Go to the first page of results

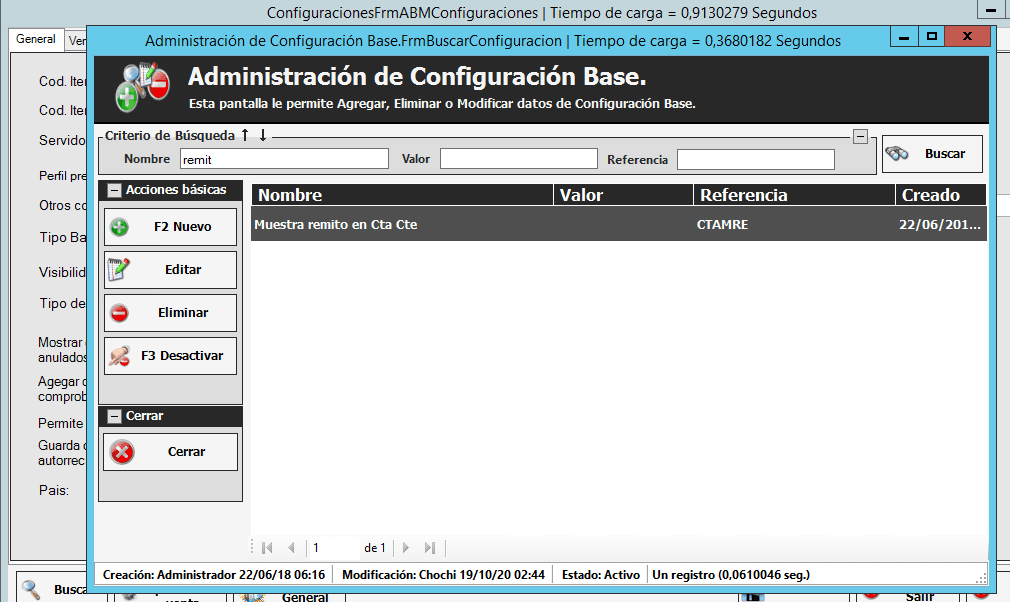(x=267, y=548)
